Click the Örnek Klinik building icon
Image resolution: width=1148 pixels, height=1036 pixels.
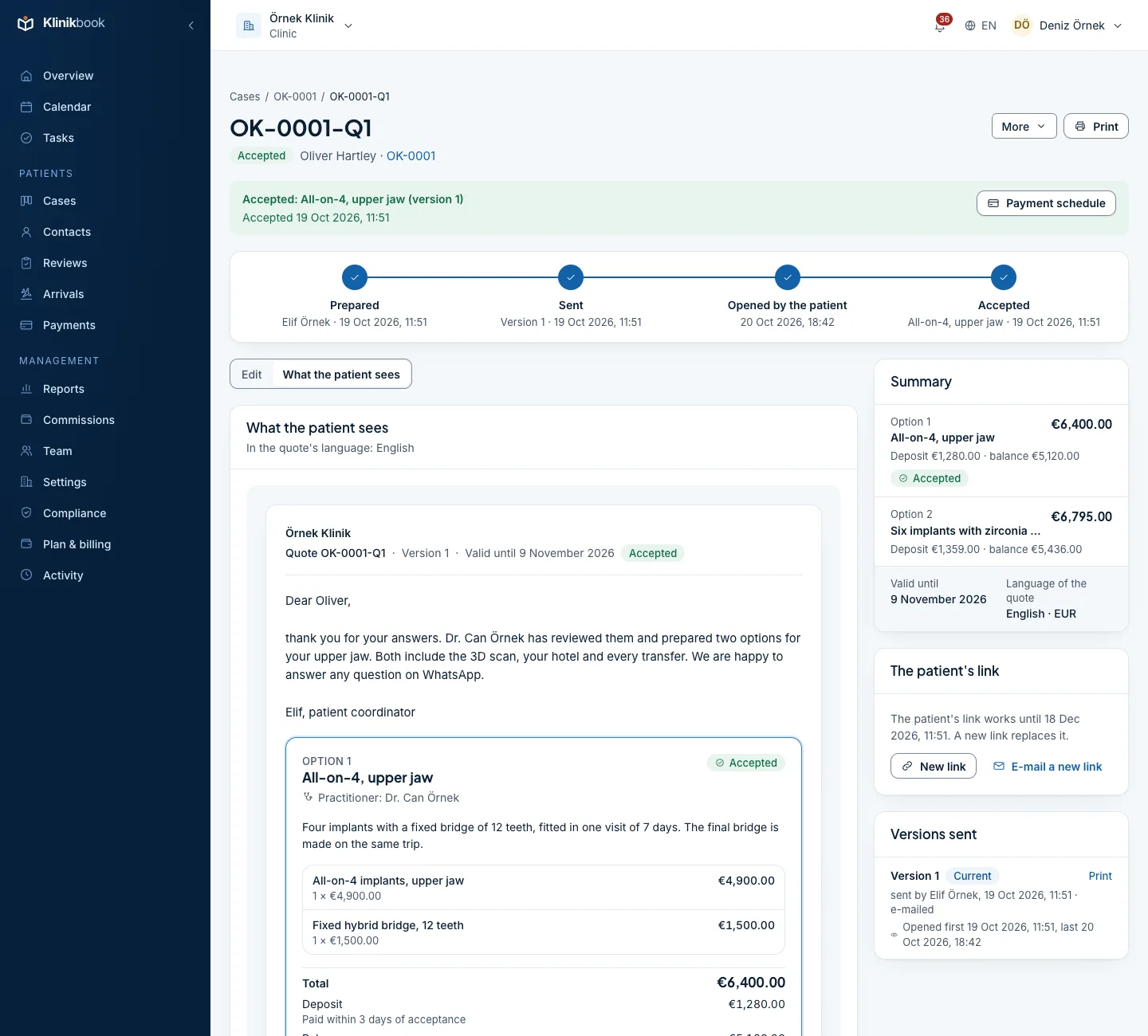tap(249, 26)
